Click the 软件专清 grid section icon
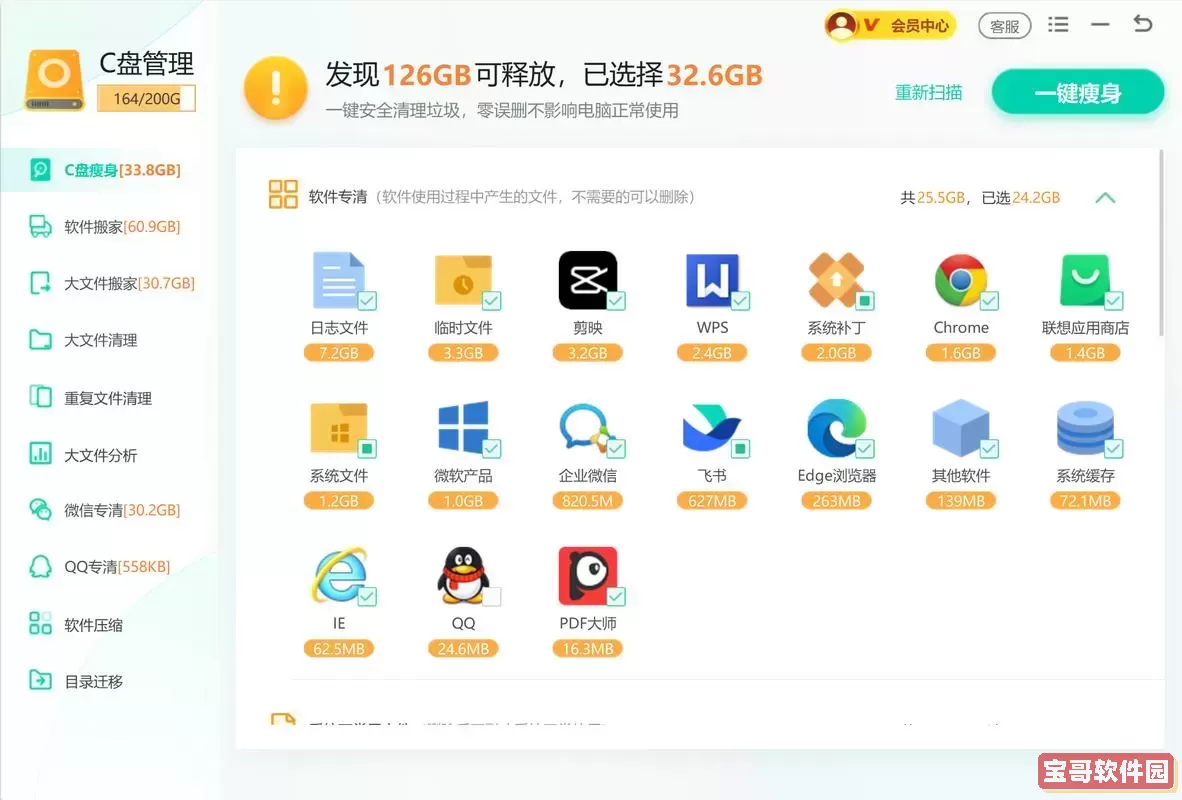Viewport: 1182px width, 800px height. [283, 195]
